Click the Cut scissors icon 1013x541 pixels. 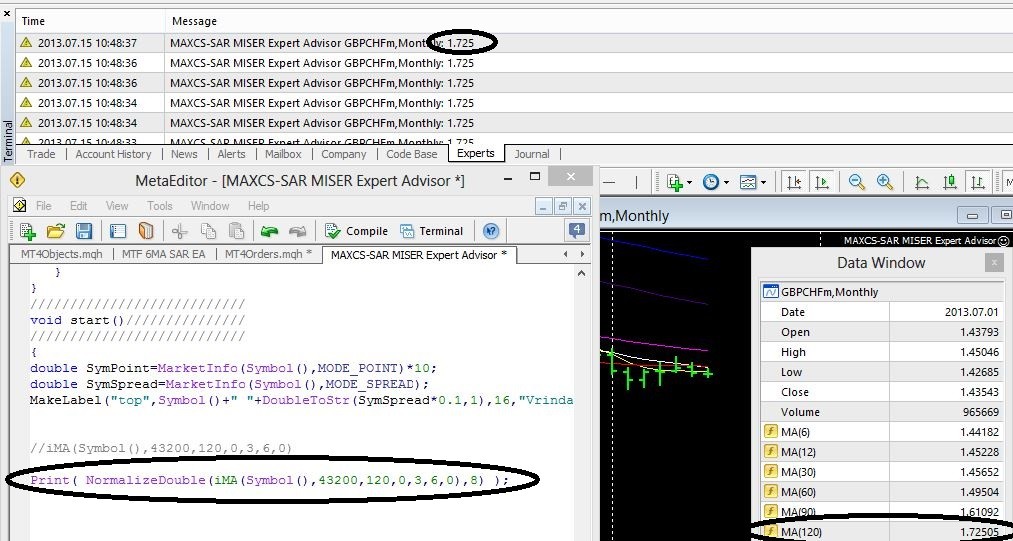180,231
